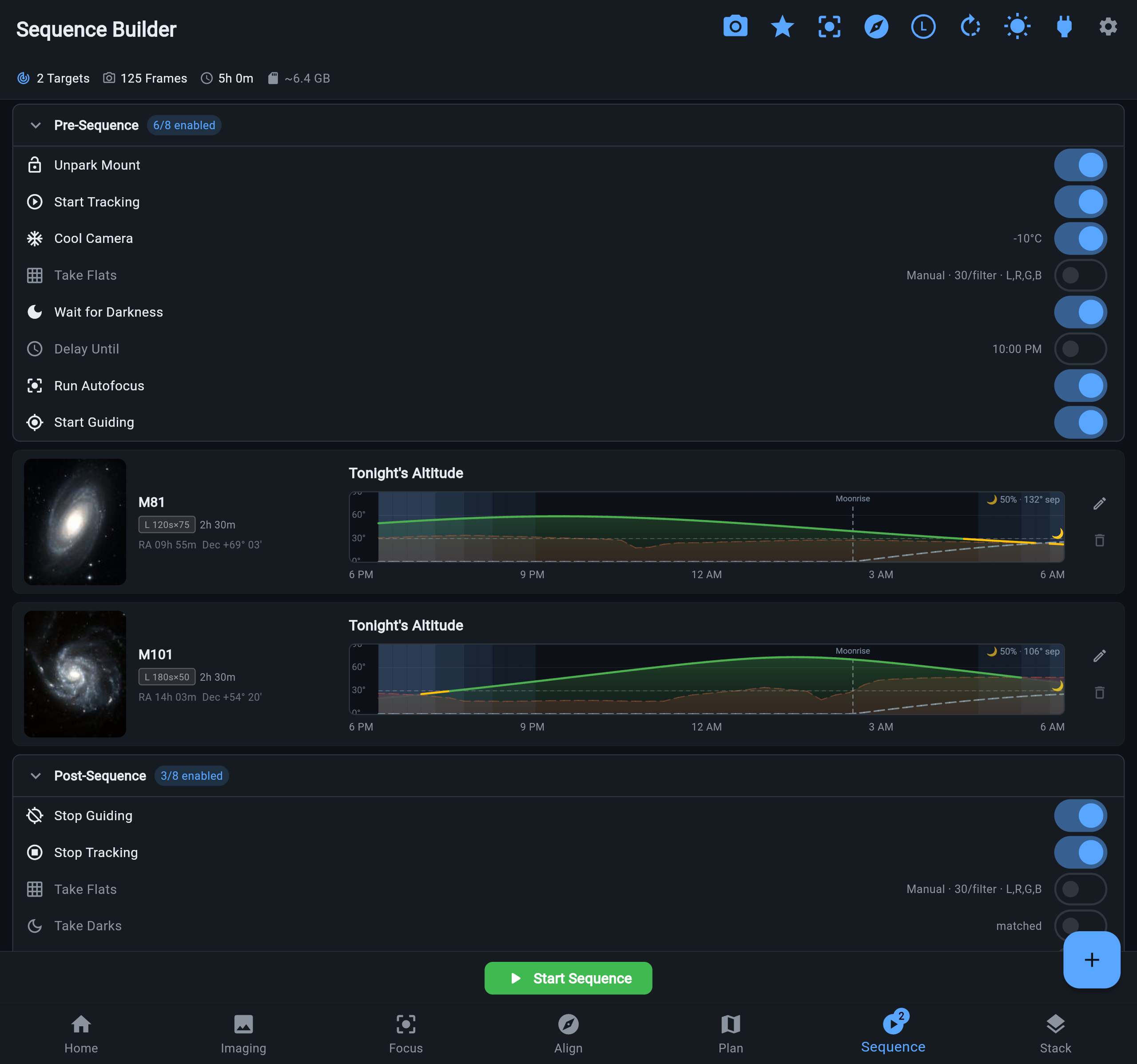Click Moonrise marker on M81 altitude chart

click(852, 499)
